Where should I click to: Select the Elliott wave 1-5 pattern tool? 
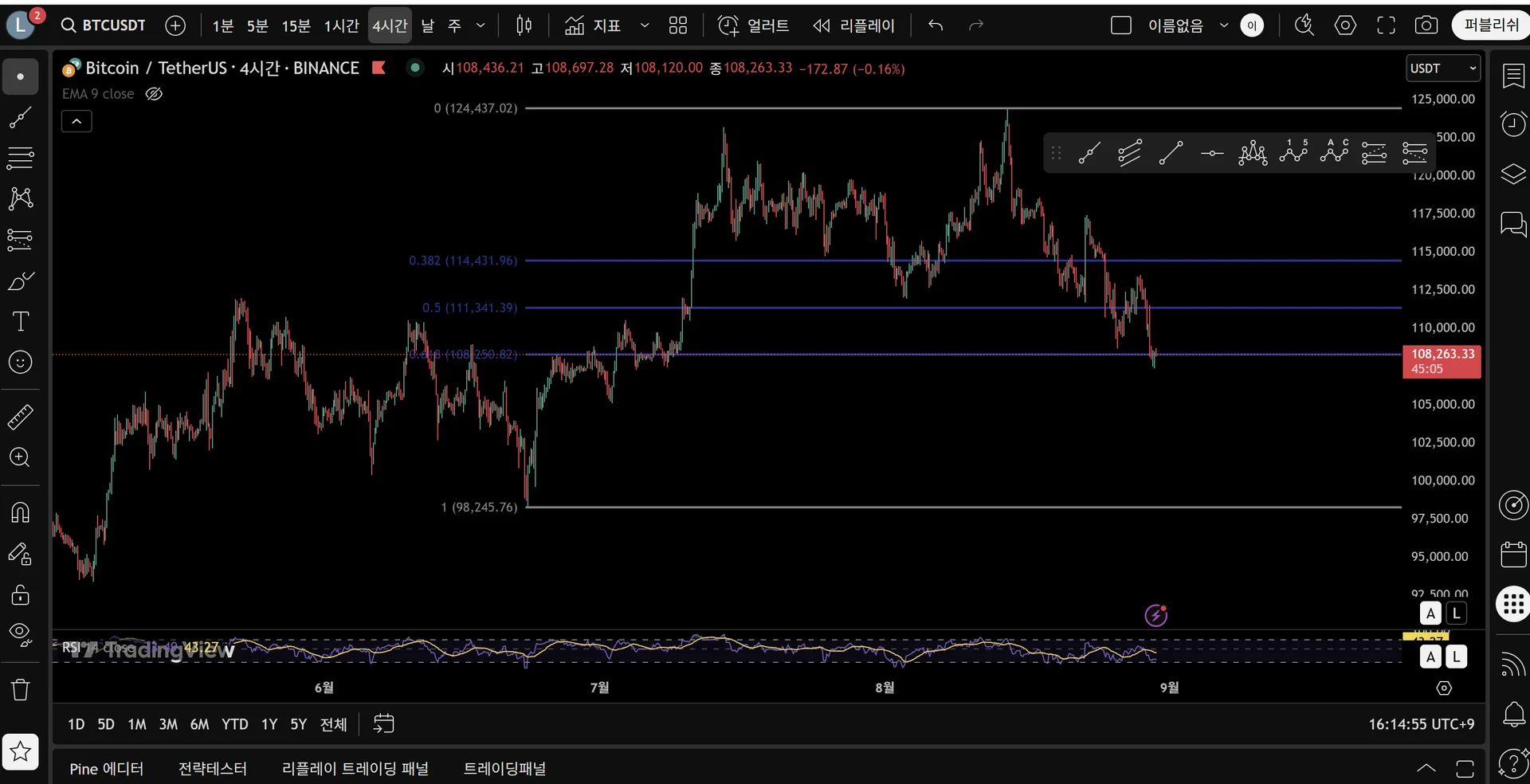click(x=1293, y=151)
